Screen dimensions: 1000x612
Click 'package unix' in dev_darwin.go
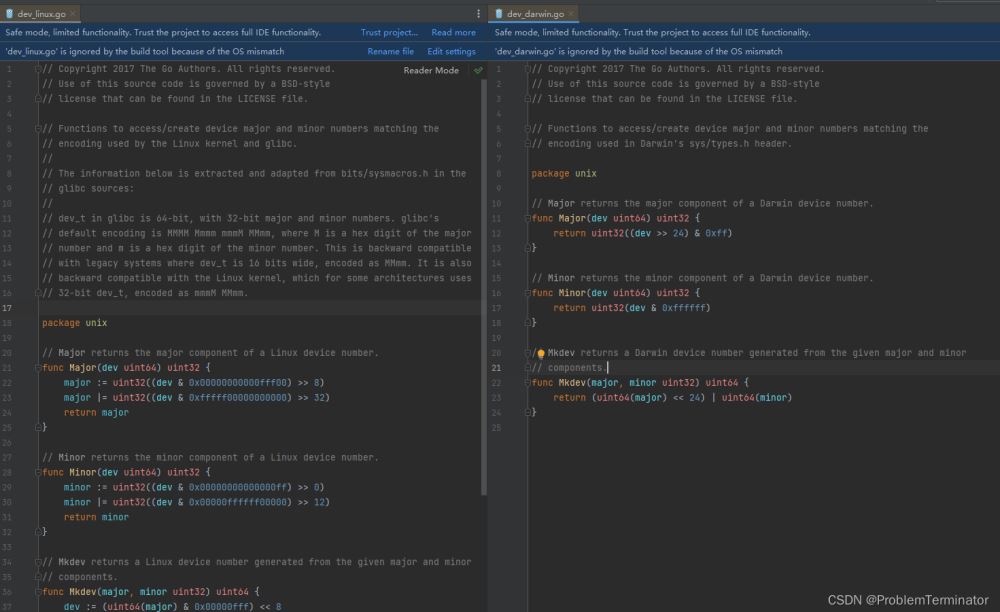tap(564, 173)
